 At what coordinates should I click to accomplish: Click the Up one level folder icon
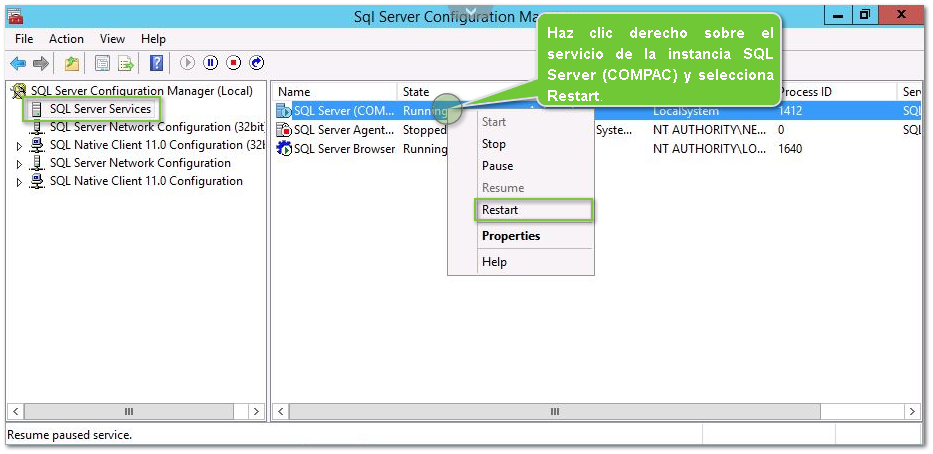click(x=72, y=64)
